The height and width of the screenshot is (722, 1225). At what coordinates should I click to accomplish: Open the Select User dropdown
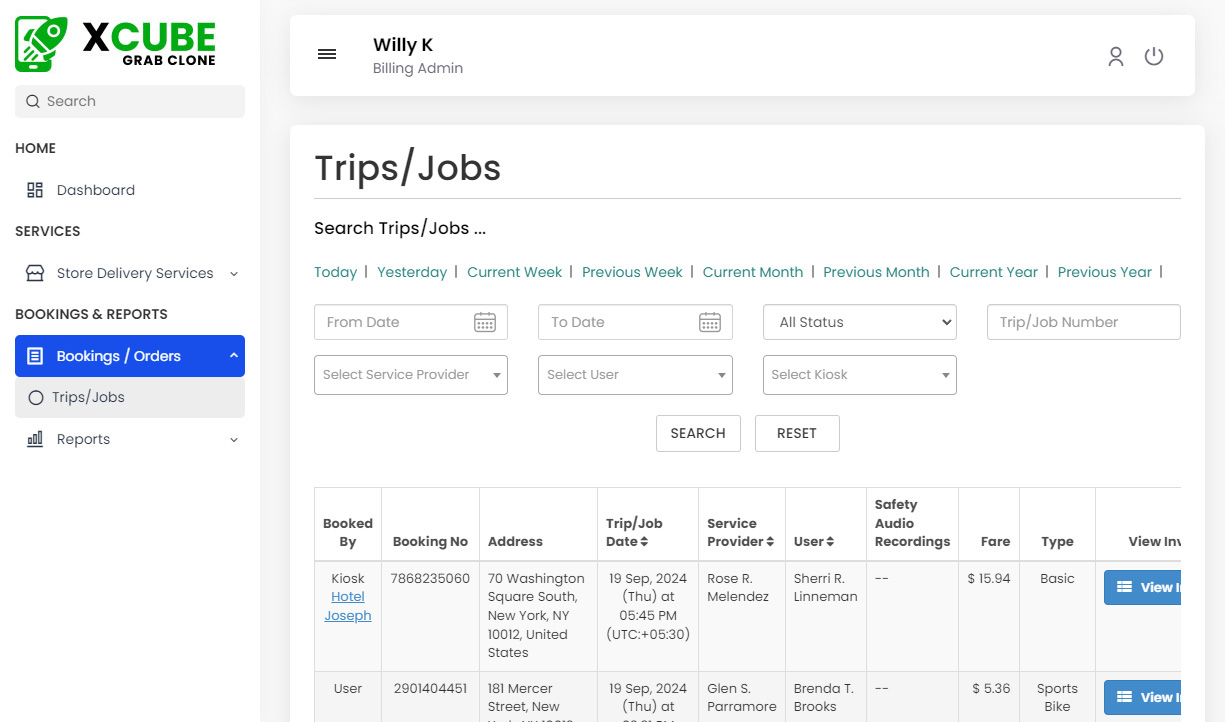[x=635, y=375]
